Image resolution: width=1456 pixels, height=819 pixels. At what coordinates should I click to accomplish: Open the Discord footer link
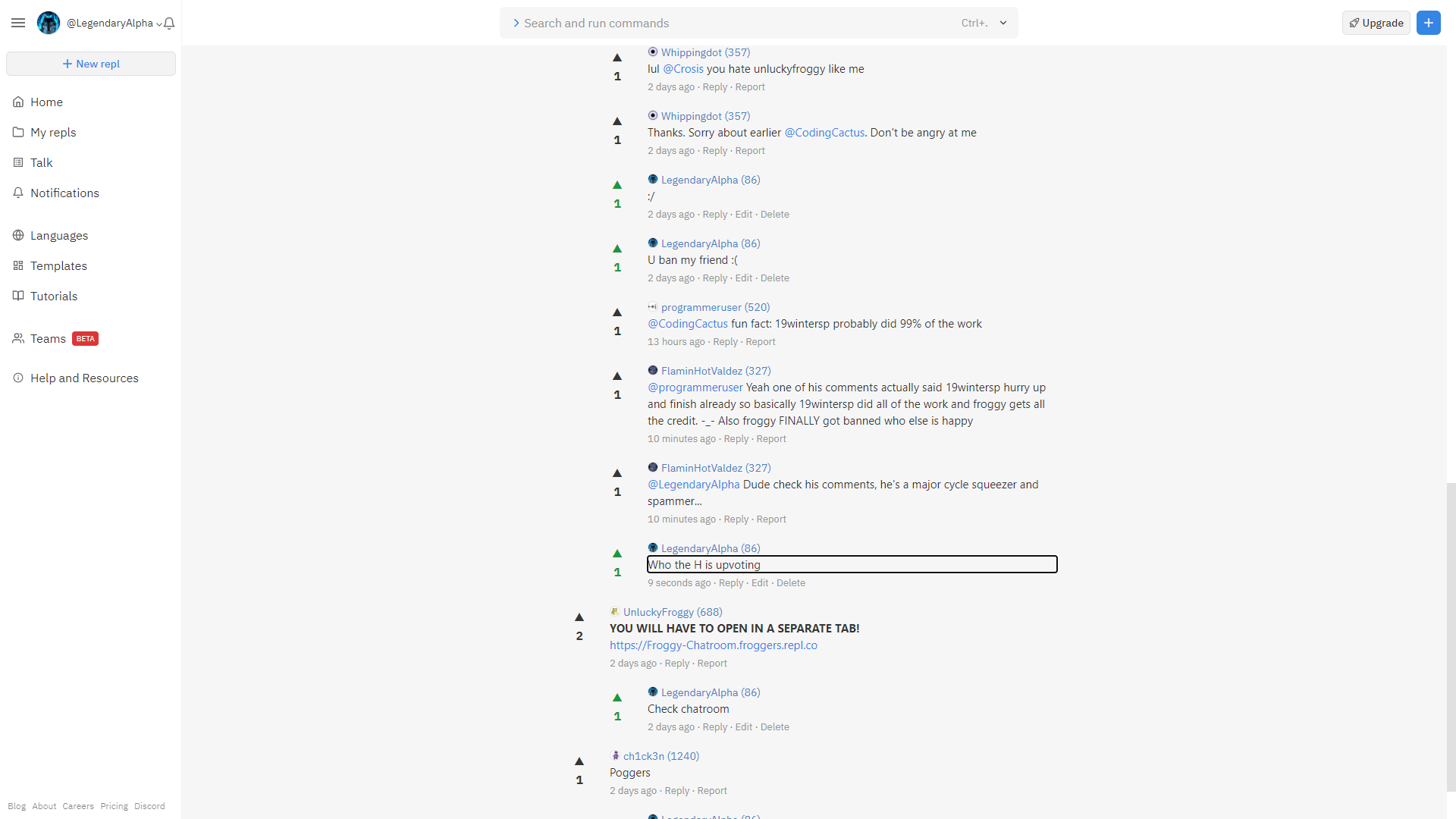coord(149,806)
